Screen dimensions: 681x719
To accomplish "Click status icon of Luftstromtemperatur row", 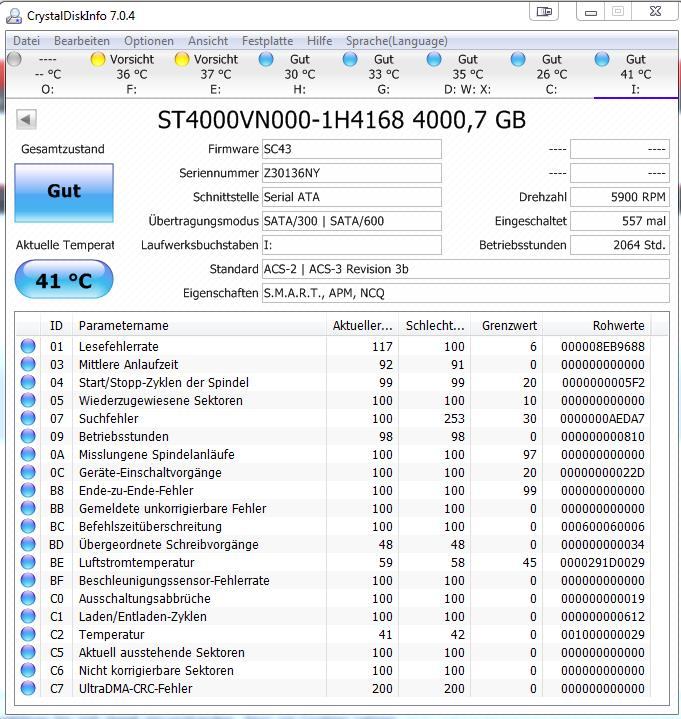I will 28,562.
